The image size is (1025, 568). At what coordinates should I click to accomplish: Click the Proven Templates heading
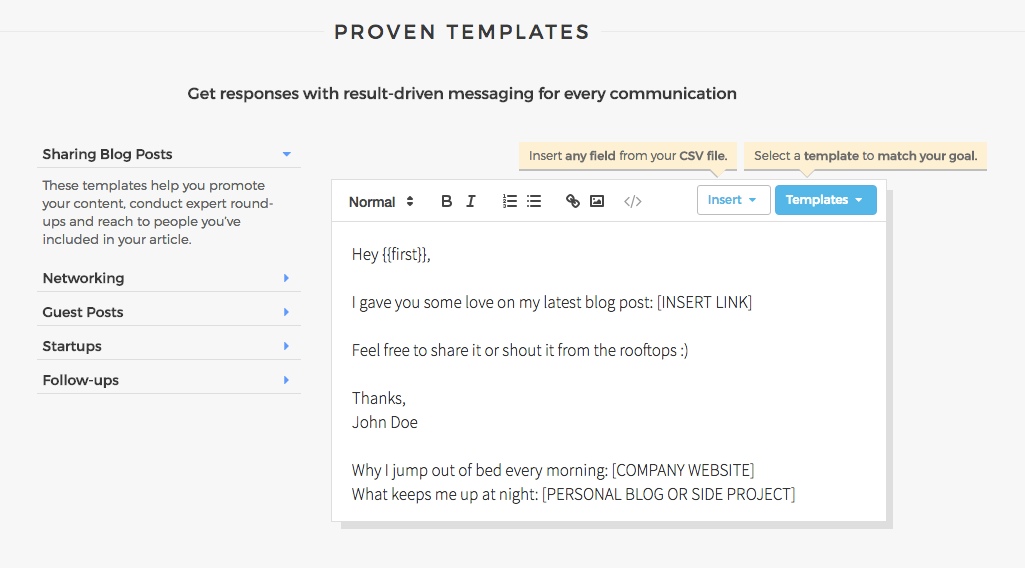462,32
